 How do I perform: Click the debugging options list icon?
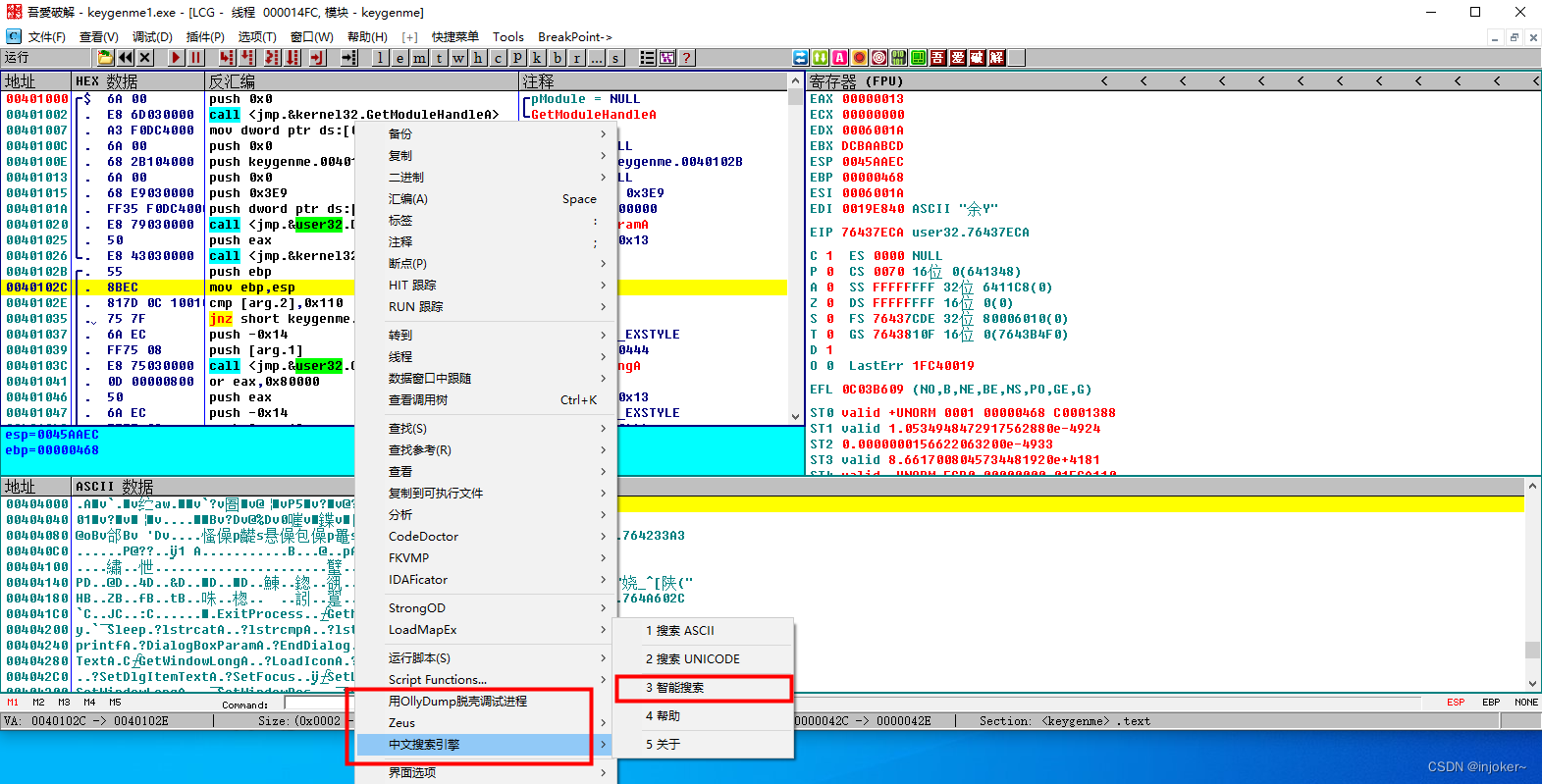tap(647, 58)
